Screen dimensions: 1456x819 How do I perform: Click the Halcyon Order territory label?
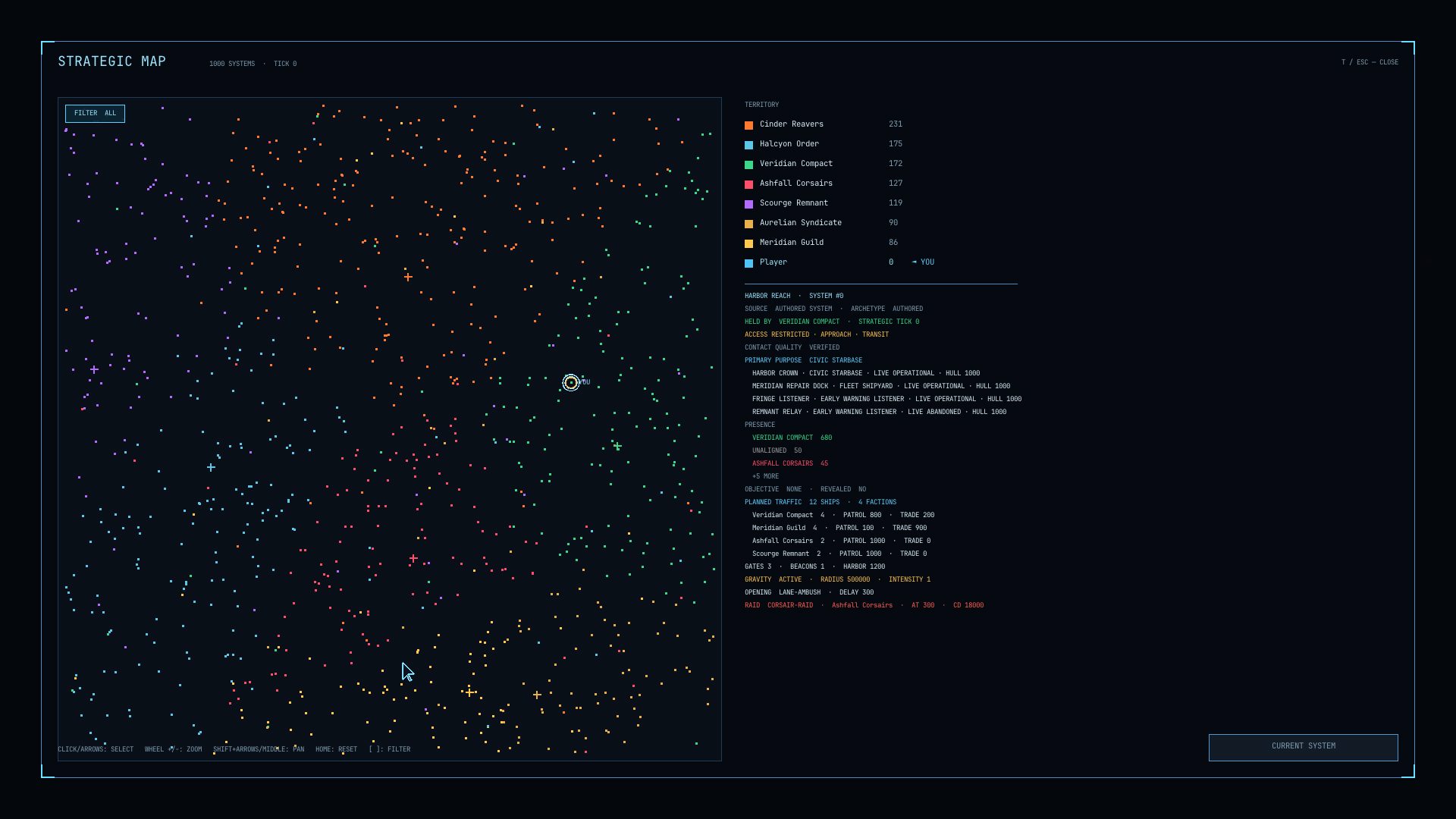(x=789, y=144)
